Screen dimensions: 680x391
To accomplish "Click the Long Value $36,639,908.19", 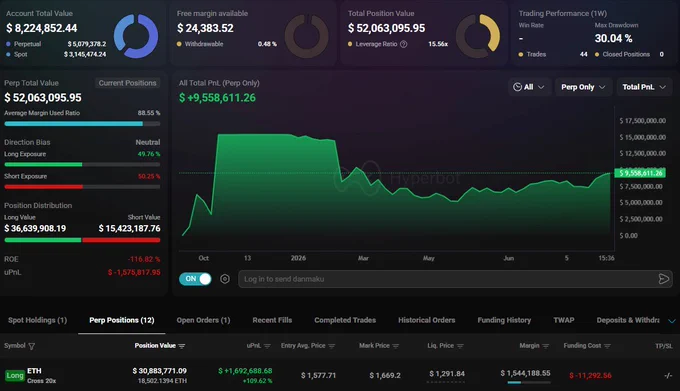I will coord(35,228).
